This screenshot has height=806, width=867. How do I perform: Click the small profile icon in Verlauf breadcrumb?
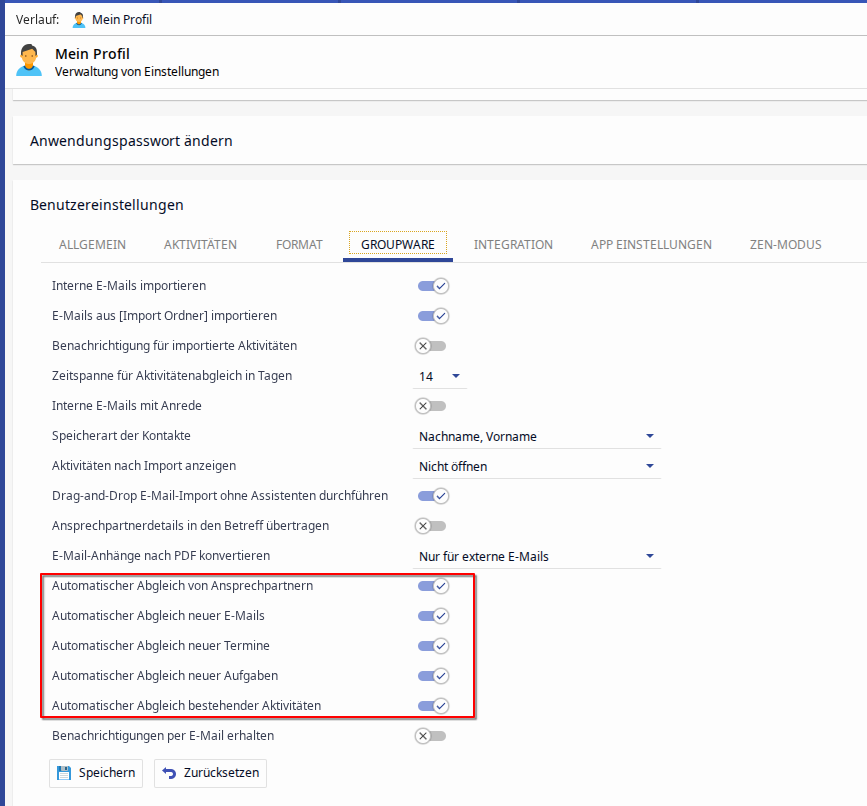[79, 20]
